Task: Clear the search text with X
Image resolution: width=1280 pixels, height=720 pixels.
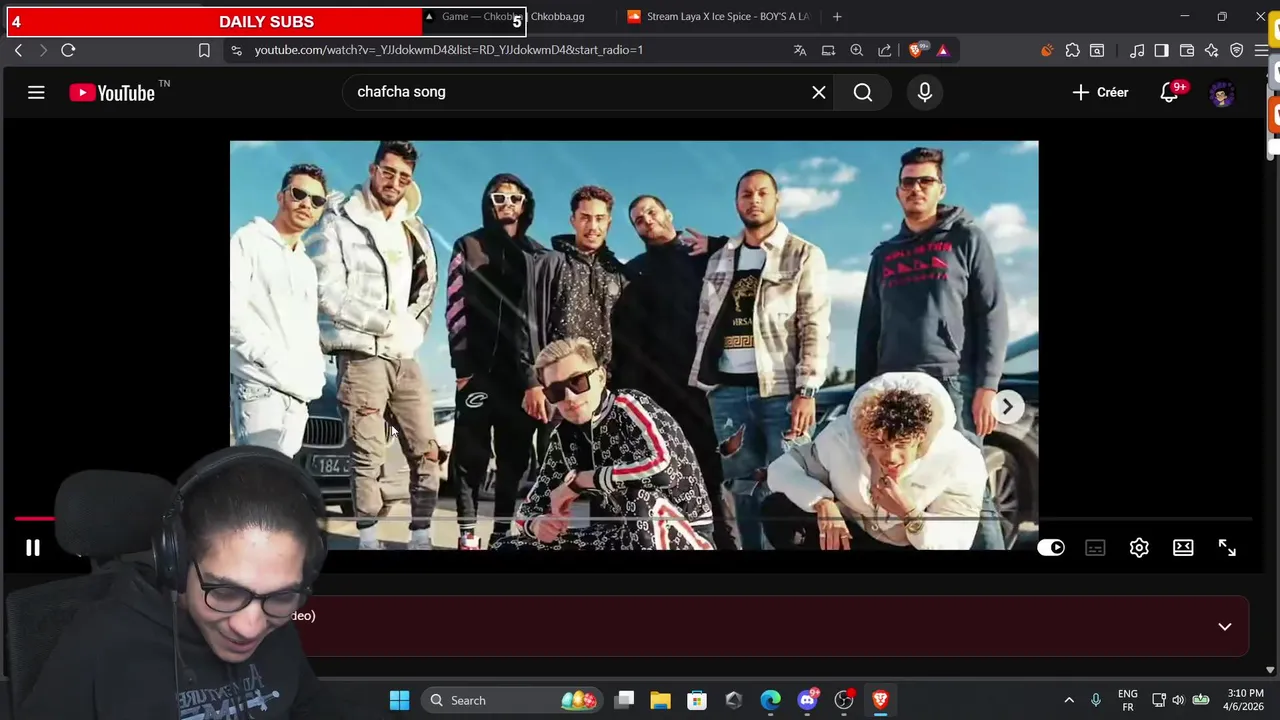Action: click(818, 92)
